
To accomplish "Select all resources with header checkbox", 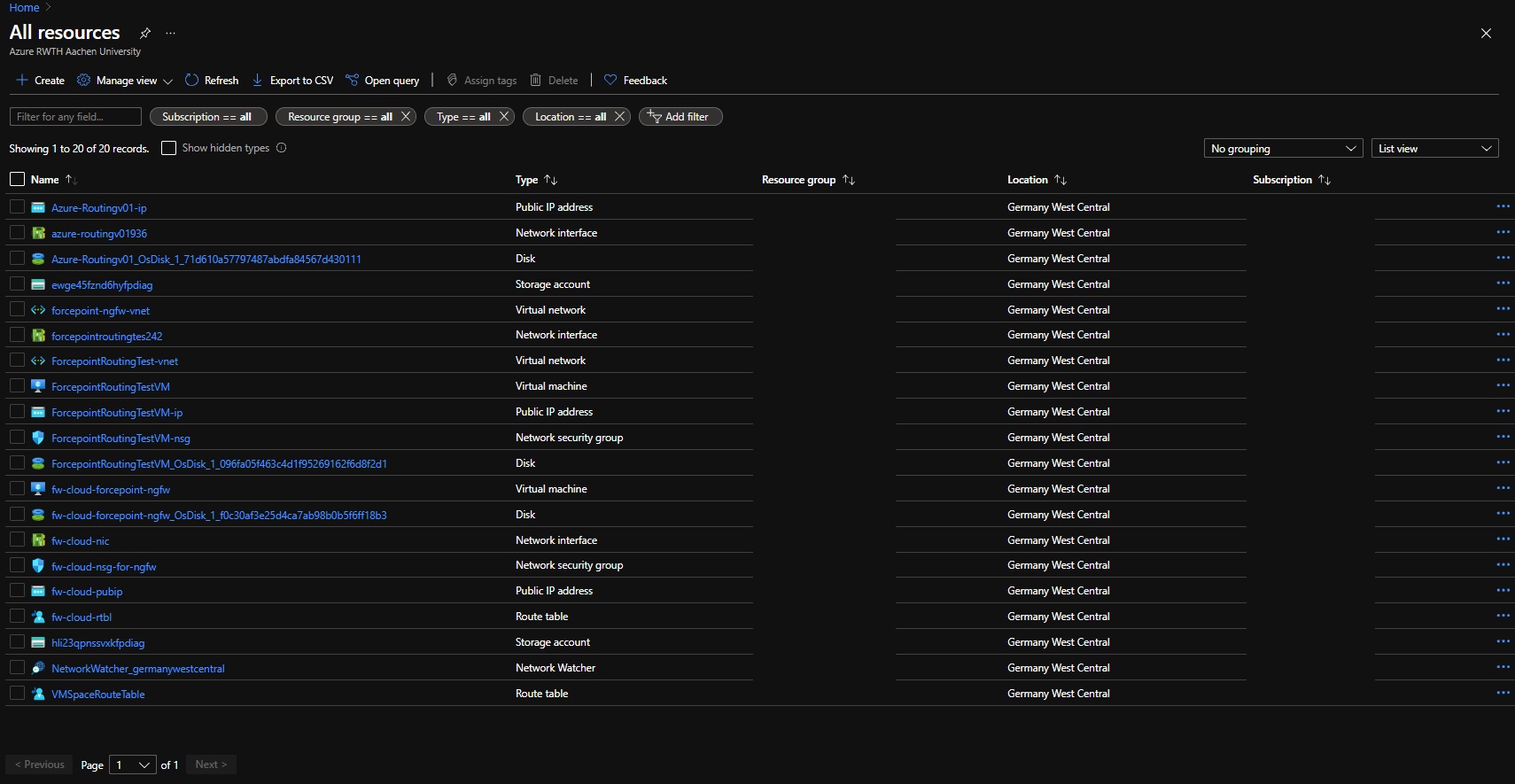I will 17,179.
